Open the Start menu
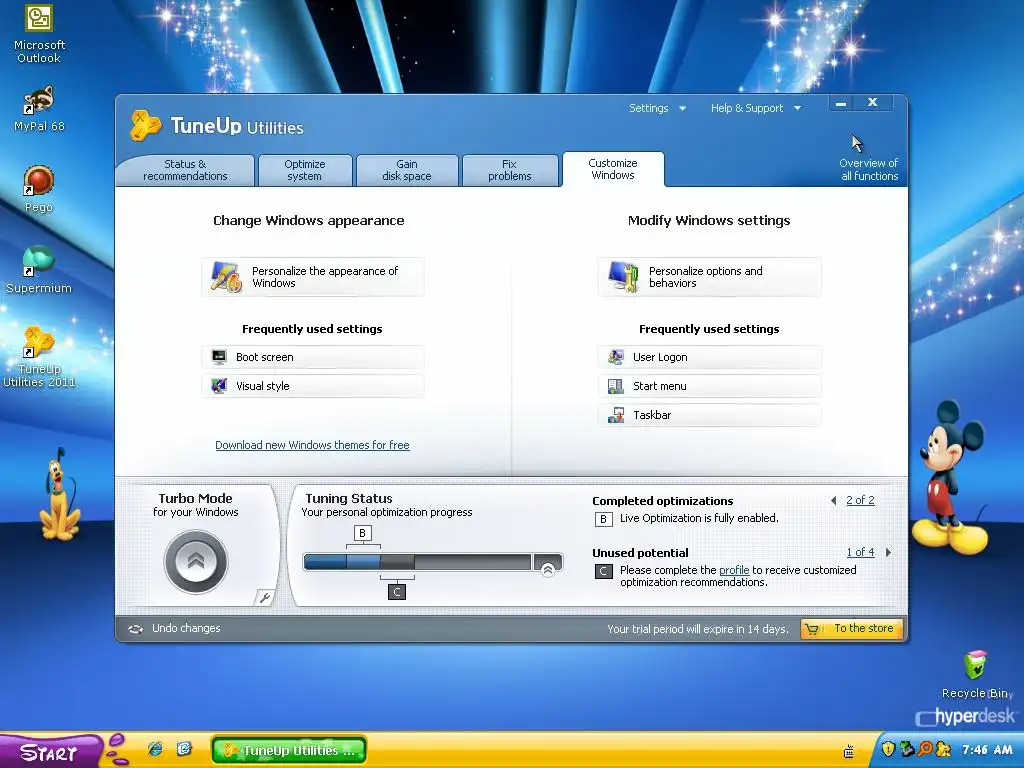 click(49, 751)
